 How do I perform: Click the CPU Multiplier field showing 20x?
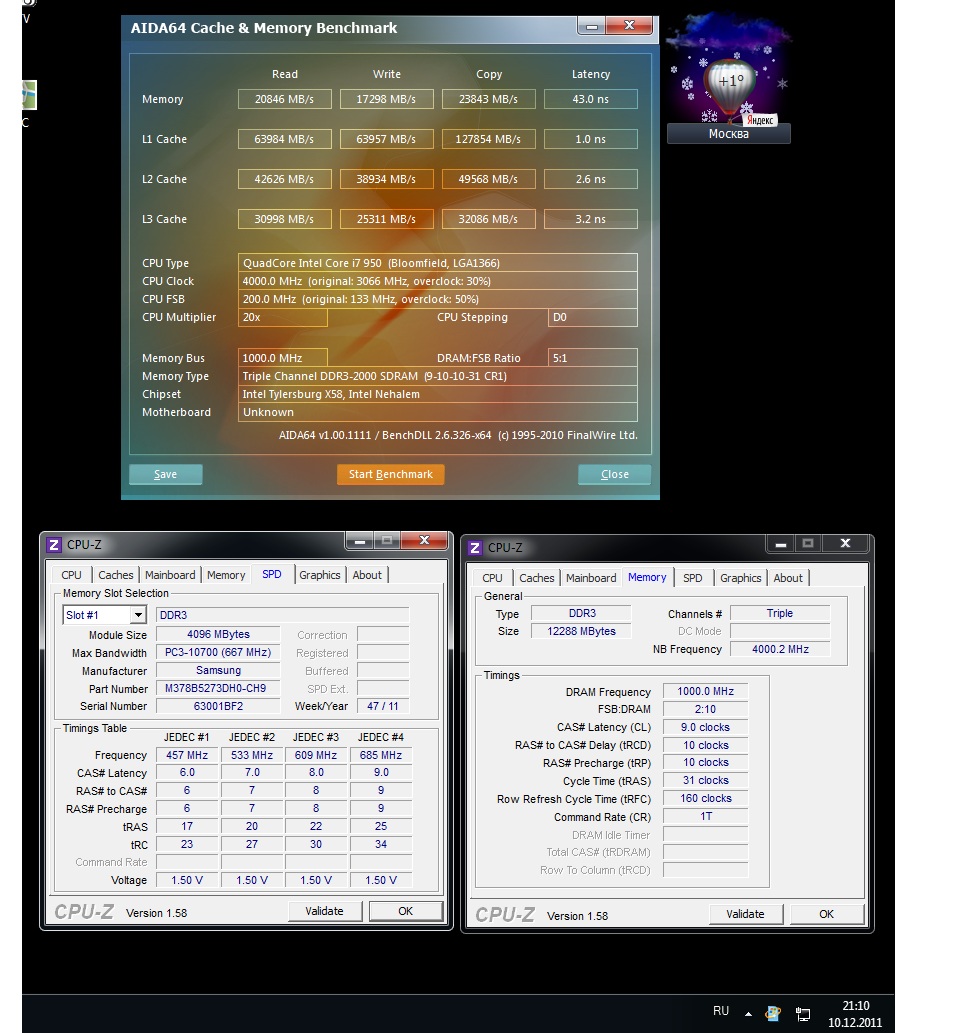coord(283,318)
